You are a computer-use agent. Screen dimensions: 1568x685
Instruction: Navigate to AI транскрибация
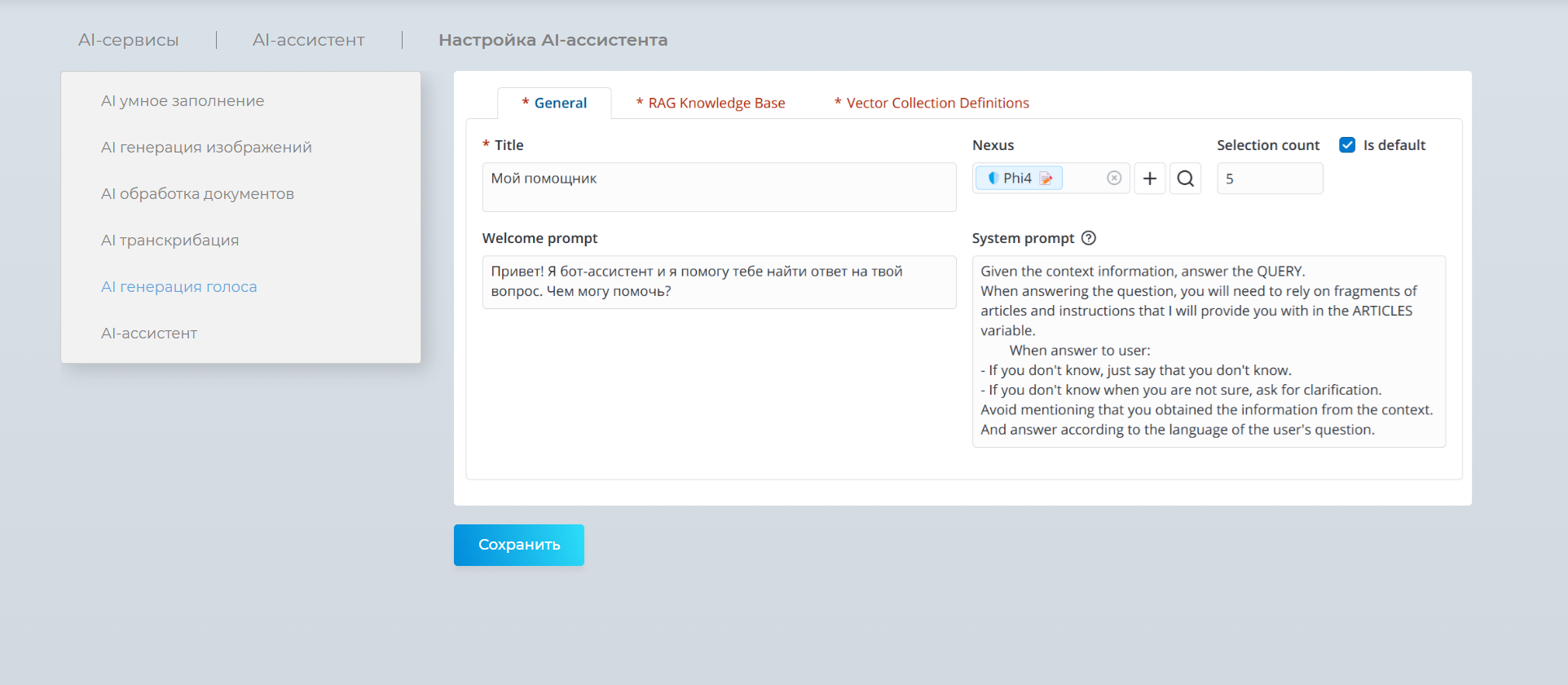tap(170, 241)
